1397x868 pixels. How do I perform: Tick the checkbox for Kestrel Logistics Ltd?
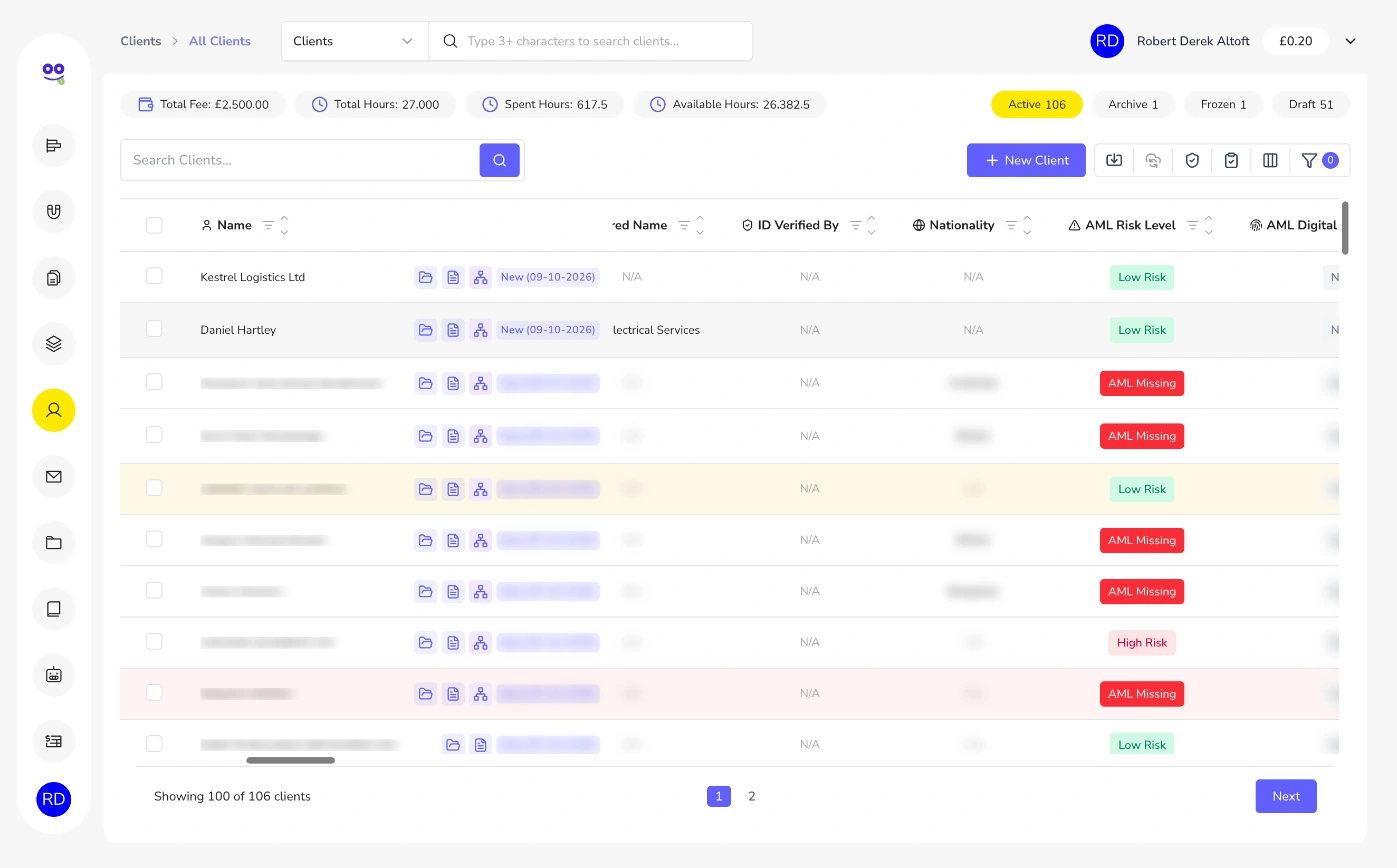(154, 276)
